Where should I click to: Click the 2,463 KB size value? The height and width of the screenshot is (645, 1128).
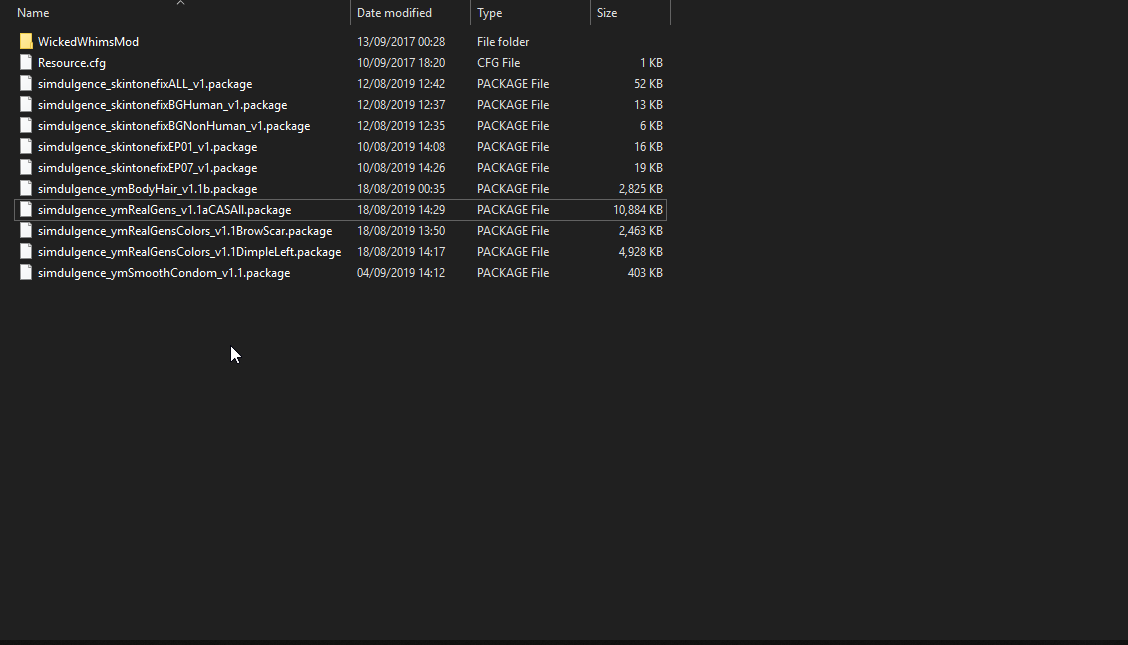click(640, 230)
